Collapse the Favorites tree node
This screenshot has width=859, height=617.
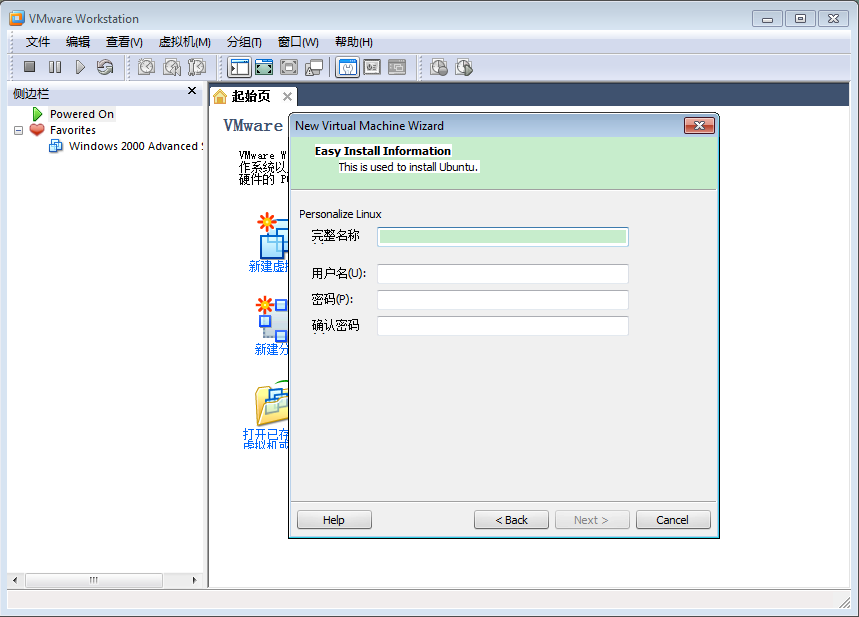coord(19,130)
